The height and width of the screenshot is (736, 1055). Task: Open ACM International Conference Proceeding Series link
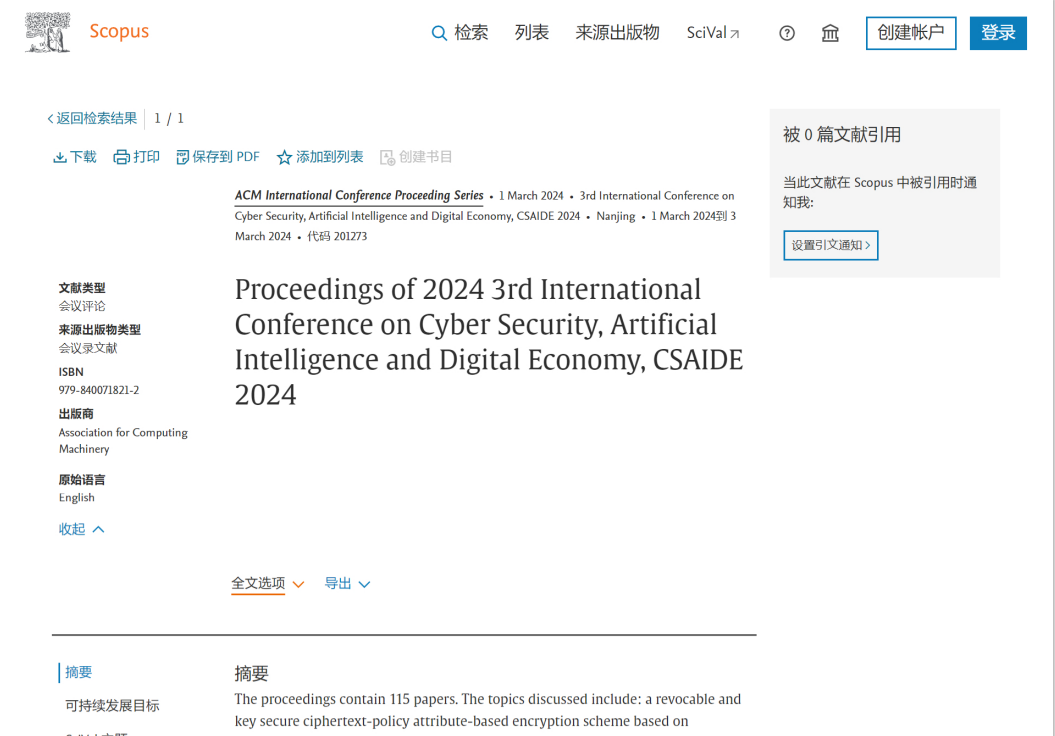pos(359,196)
